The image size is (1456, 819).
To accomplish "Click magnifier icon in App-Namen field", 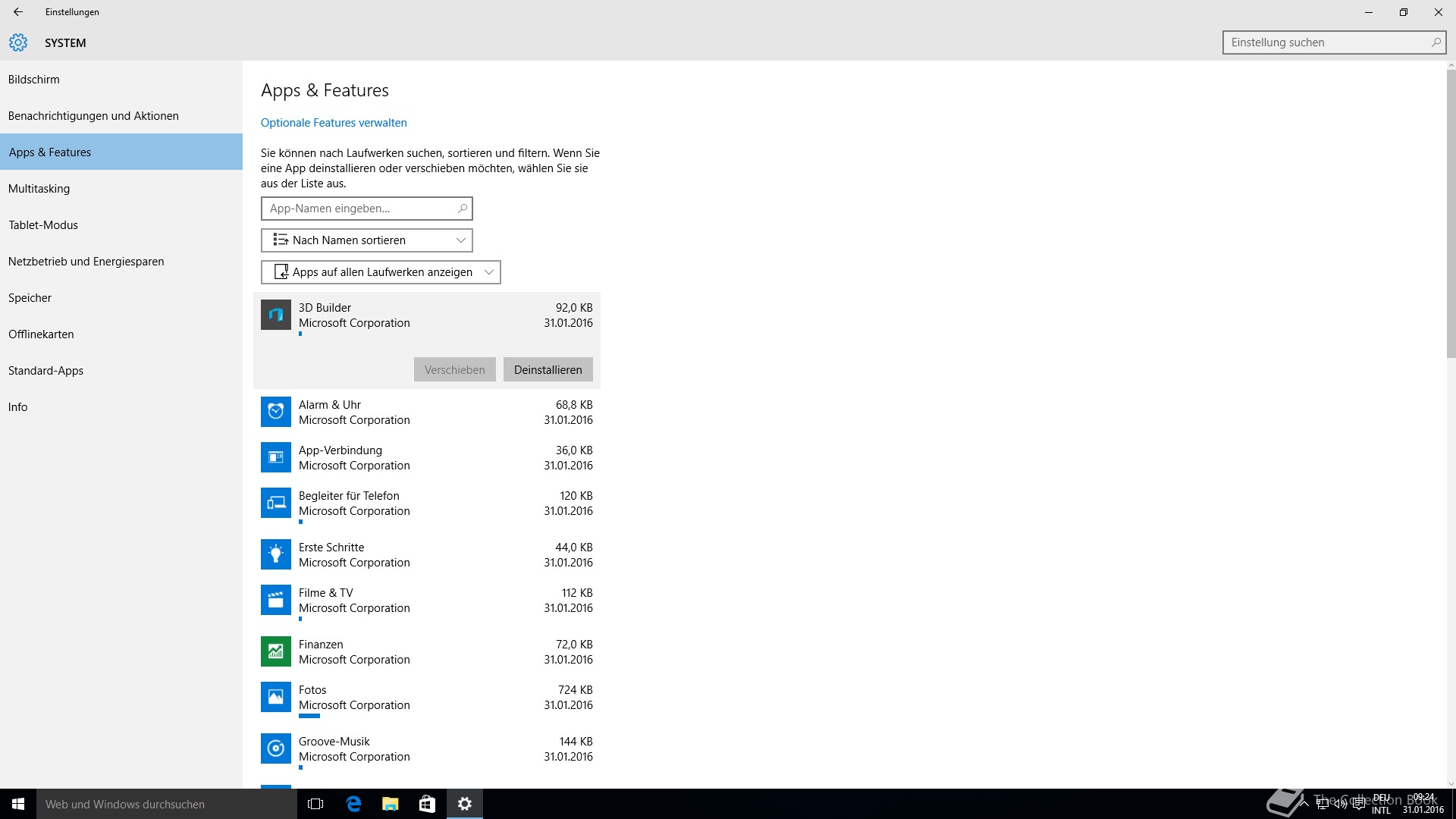I will pyautogui.click(x=462, y=208).
